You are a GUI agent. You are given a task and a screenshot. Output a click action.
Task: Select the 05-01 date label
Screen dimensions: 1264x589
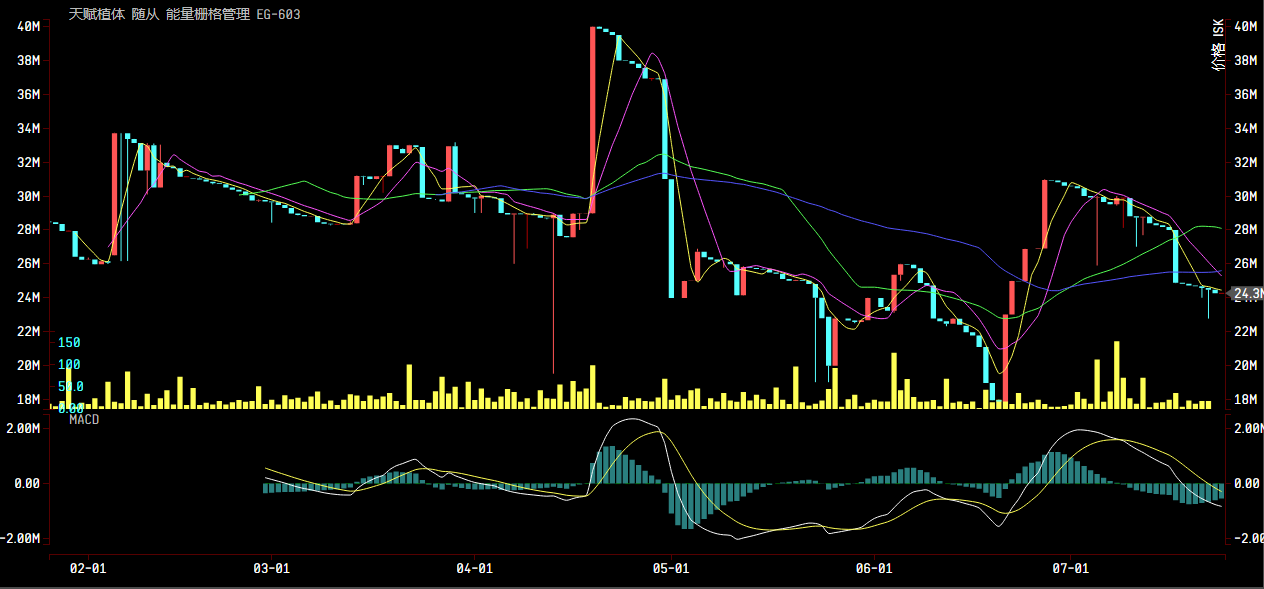coord(671,568)
